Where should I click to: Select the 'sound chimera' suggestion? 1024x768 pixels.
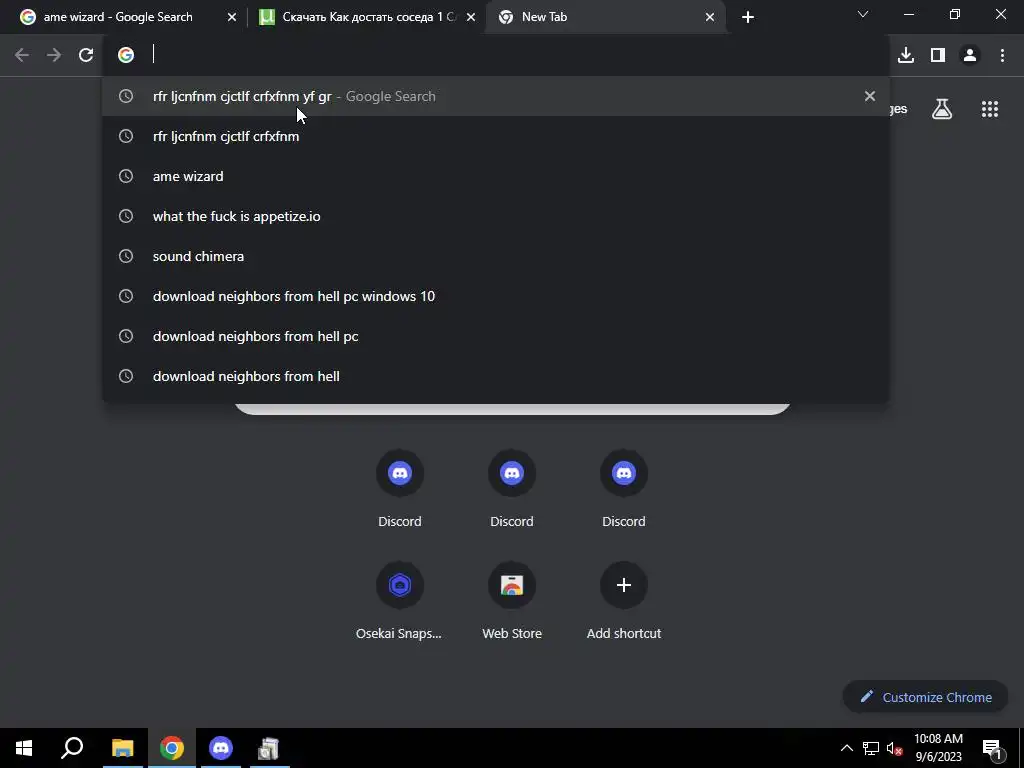point(495,256)
